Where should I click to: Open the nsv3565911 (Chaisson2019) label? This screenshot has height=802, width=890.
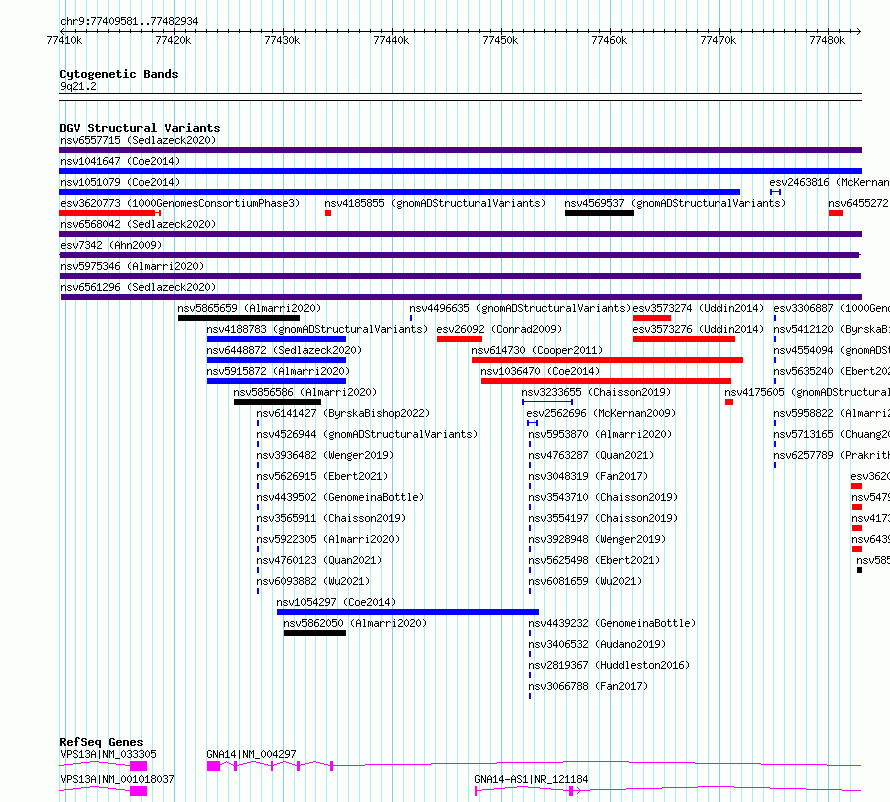tap(331, 519)
